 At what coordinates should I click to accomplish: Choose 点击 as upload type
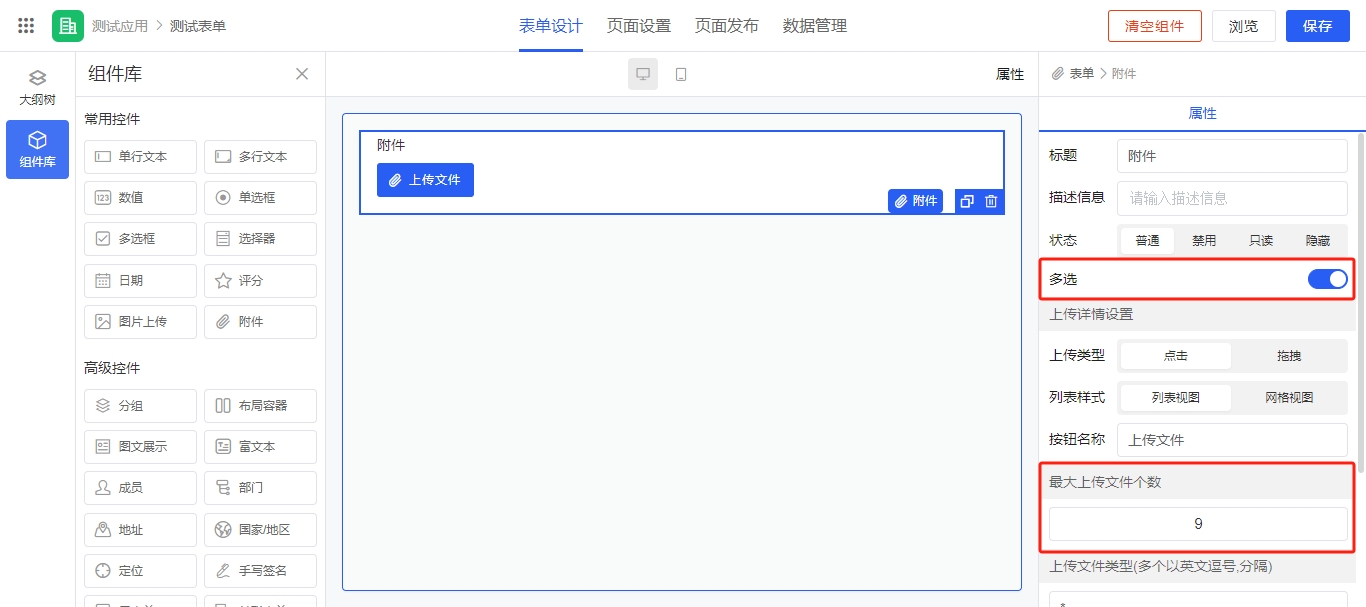[x=1176, y=356]
